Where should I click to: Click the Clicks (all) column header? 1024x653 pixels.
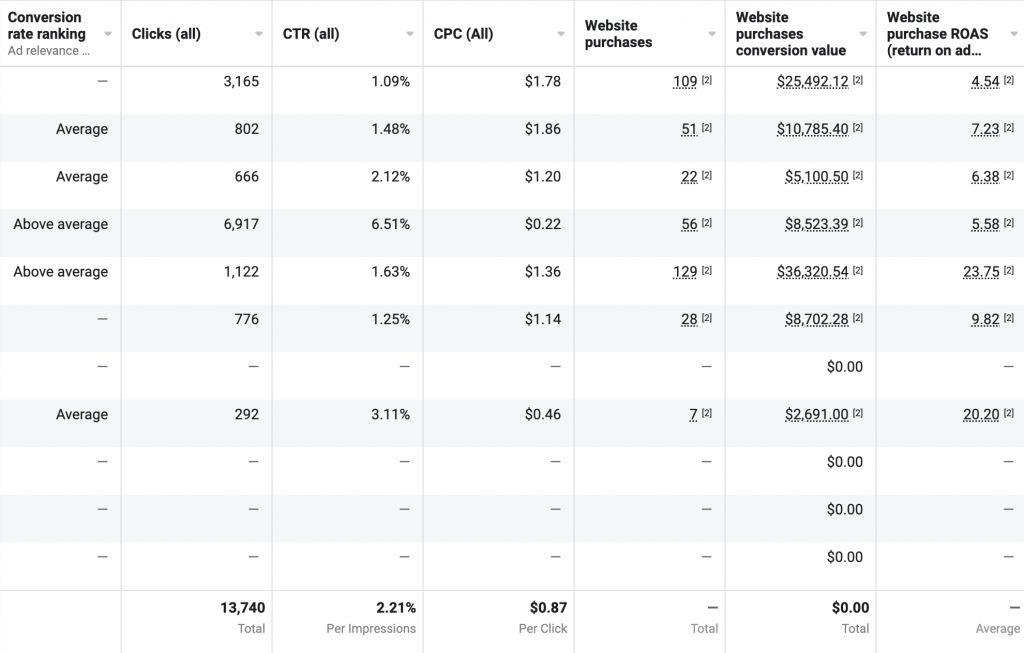coord(165,31)
